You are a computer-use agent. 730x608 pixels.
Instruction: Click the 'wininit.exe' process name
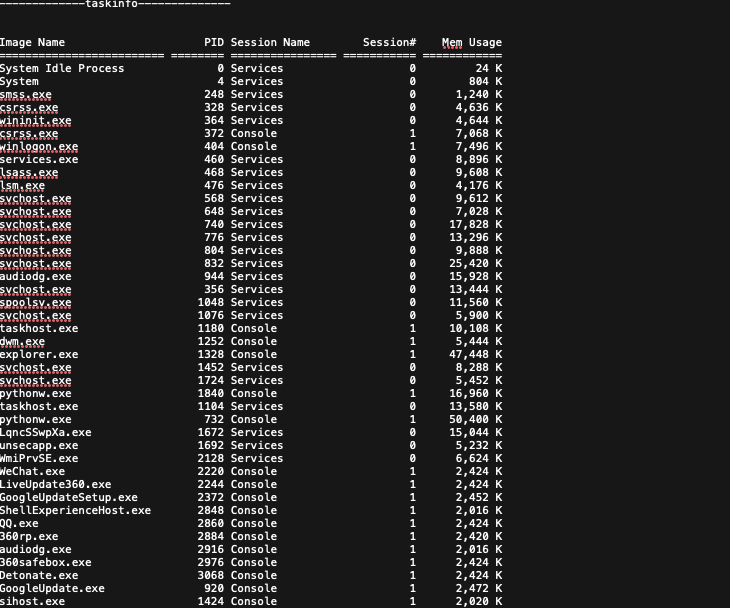[x=36, y=121]
